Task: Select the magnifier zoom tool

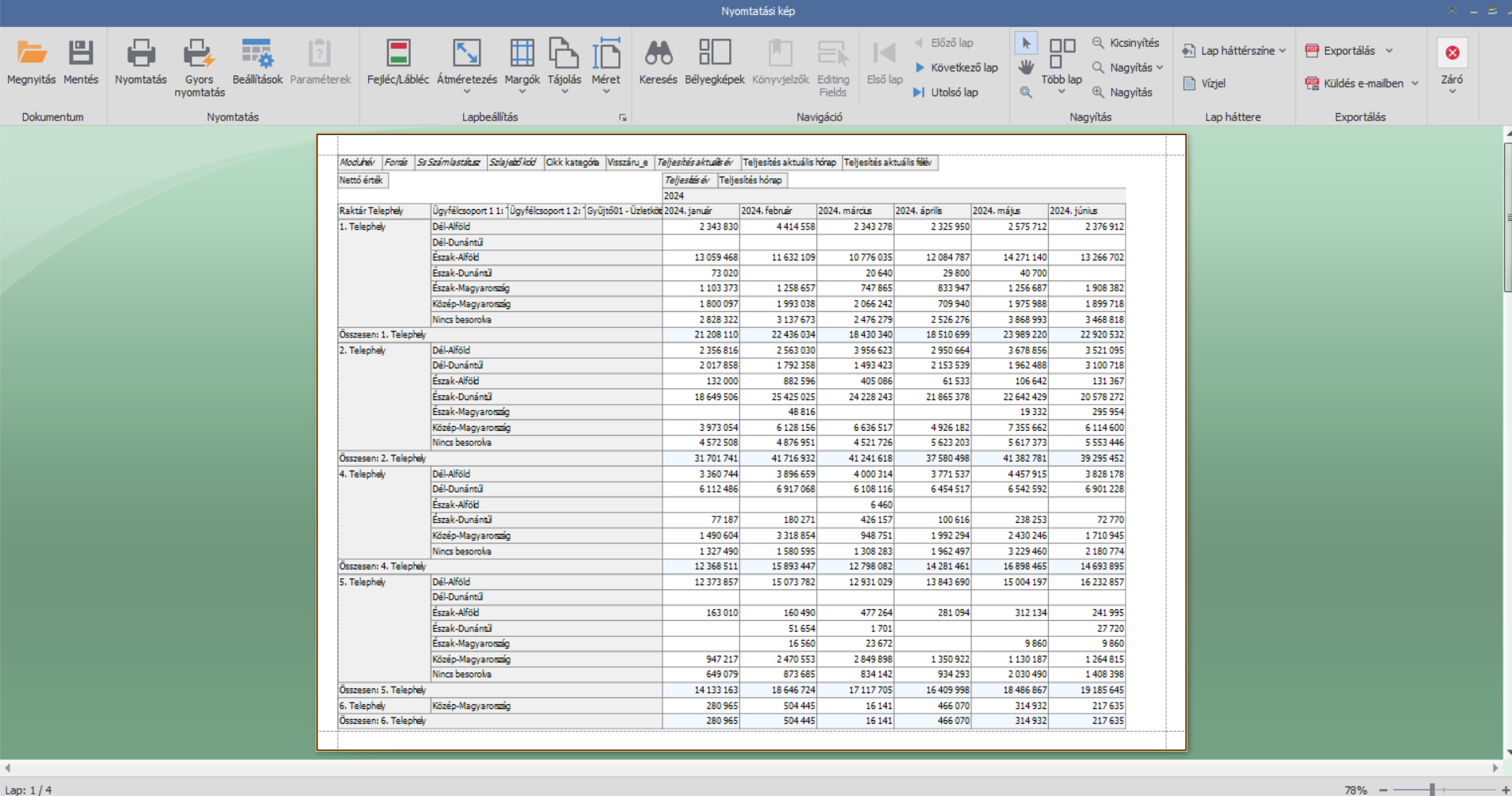Action: 1026,93
